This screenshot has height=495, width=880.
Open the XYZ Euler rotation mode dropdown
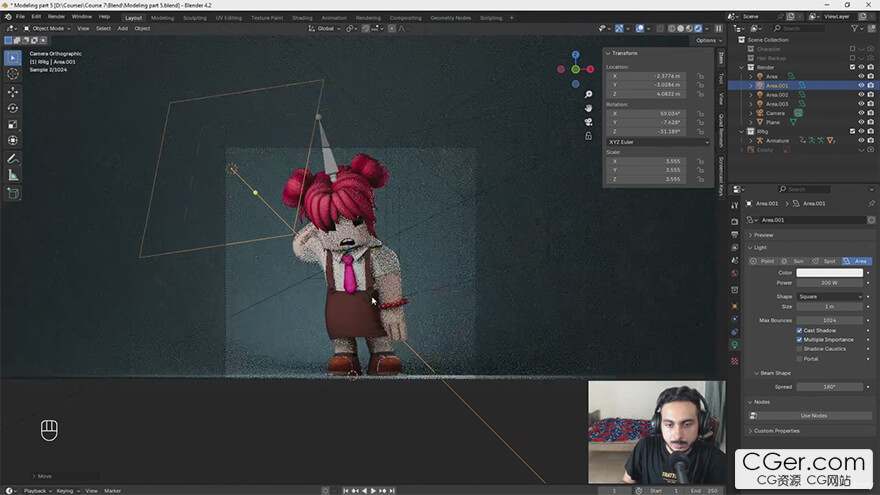658,142
